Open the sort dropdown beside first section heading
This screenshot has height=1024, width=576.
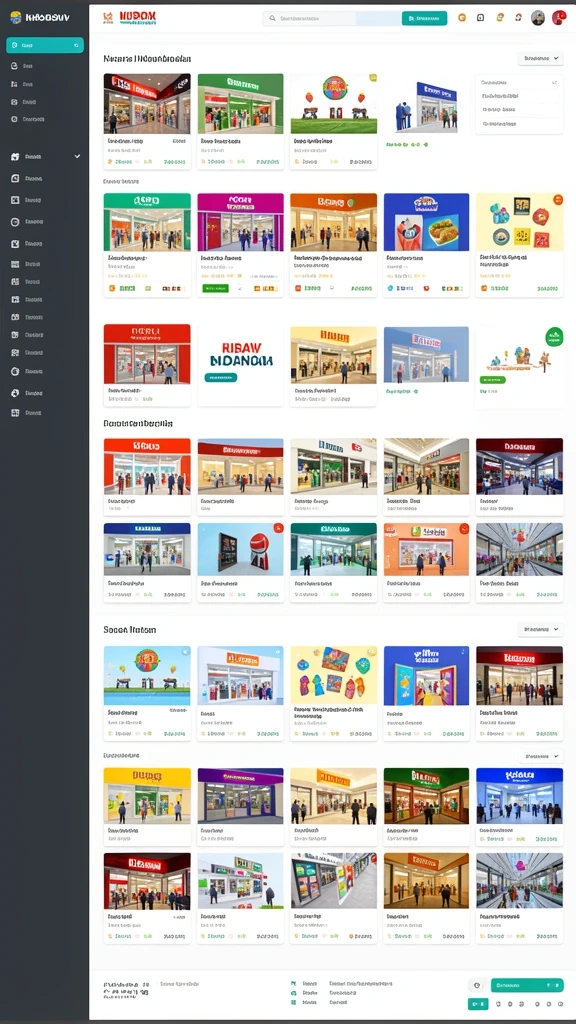[540, 58]
